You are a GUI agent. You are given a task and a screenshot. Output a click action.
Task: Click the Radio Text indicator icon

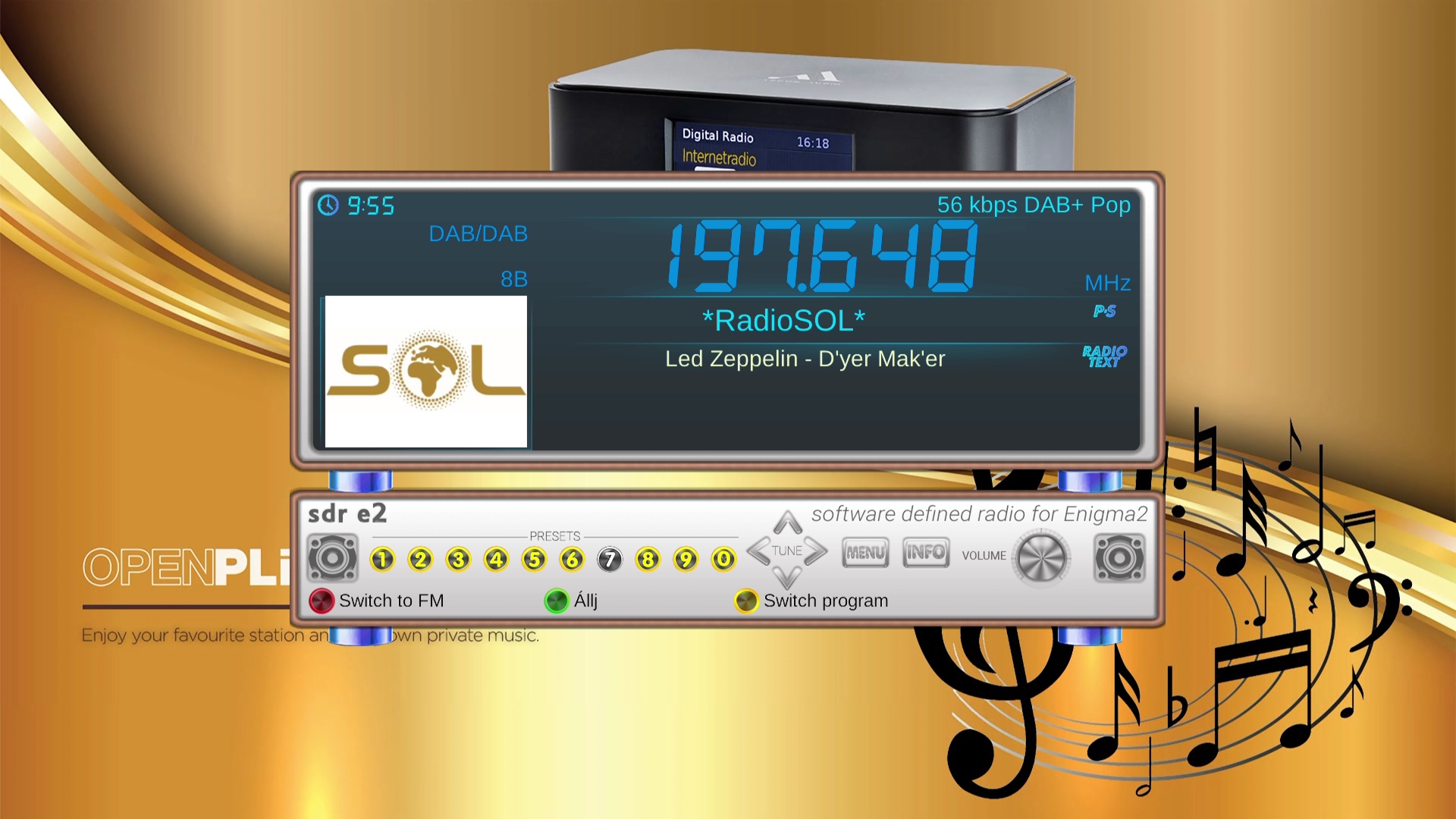pyautogui.click(x=1104, y=356)
